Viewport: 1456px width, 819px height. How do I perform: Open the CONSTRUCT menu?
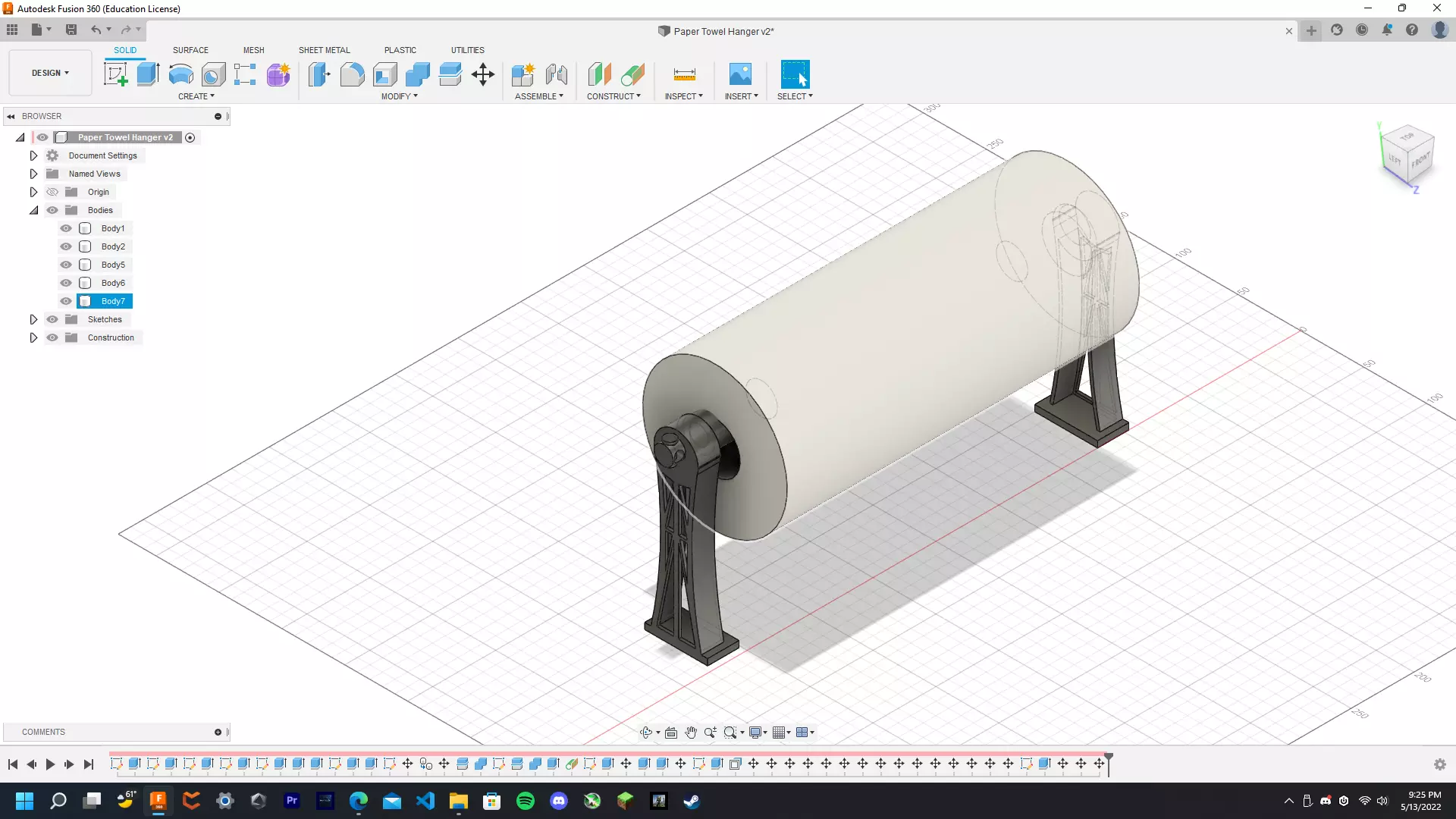point(613,96)
